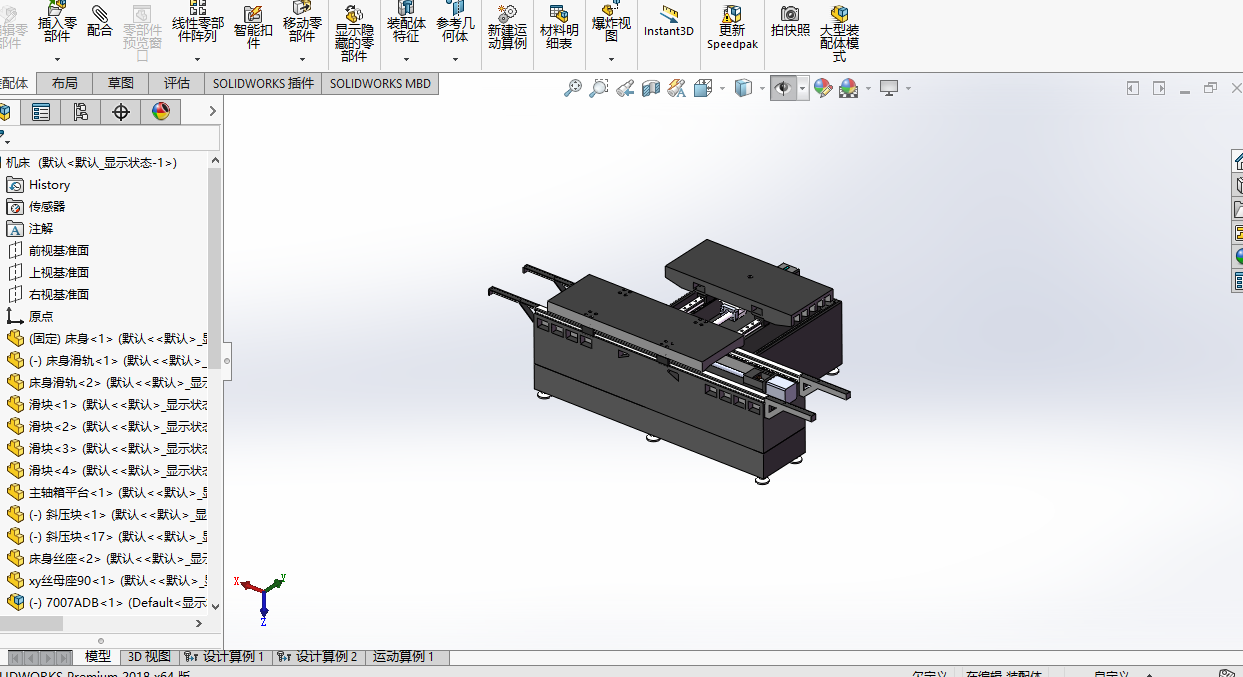Select 前视基准面 (Front Plane)
Image resolution: width=1243 pixels, height=677 pixels.
(58, 251)
